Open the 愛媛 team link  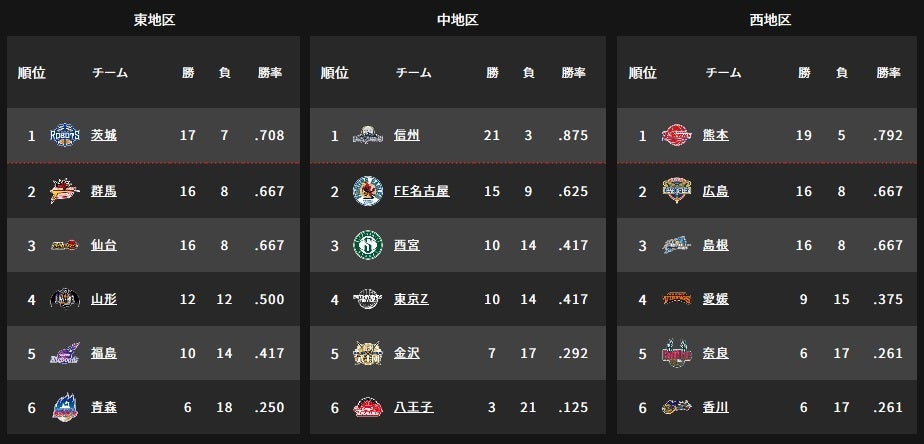pos(715,299)
